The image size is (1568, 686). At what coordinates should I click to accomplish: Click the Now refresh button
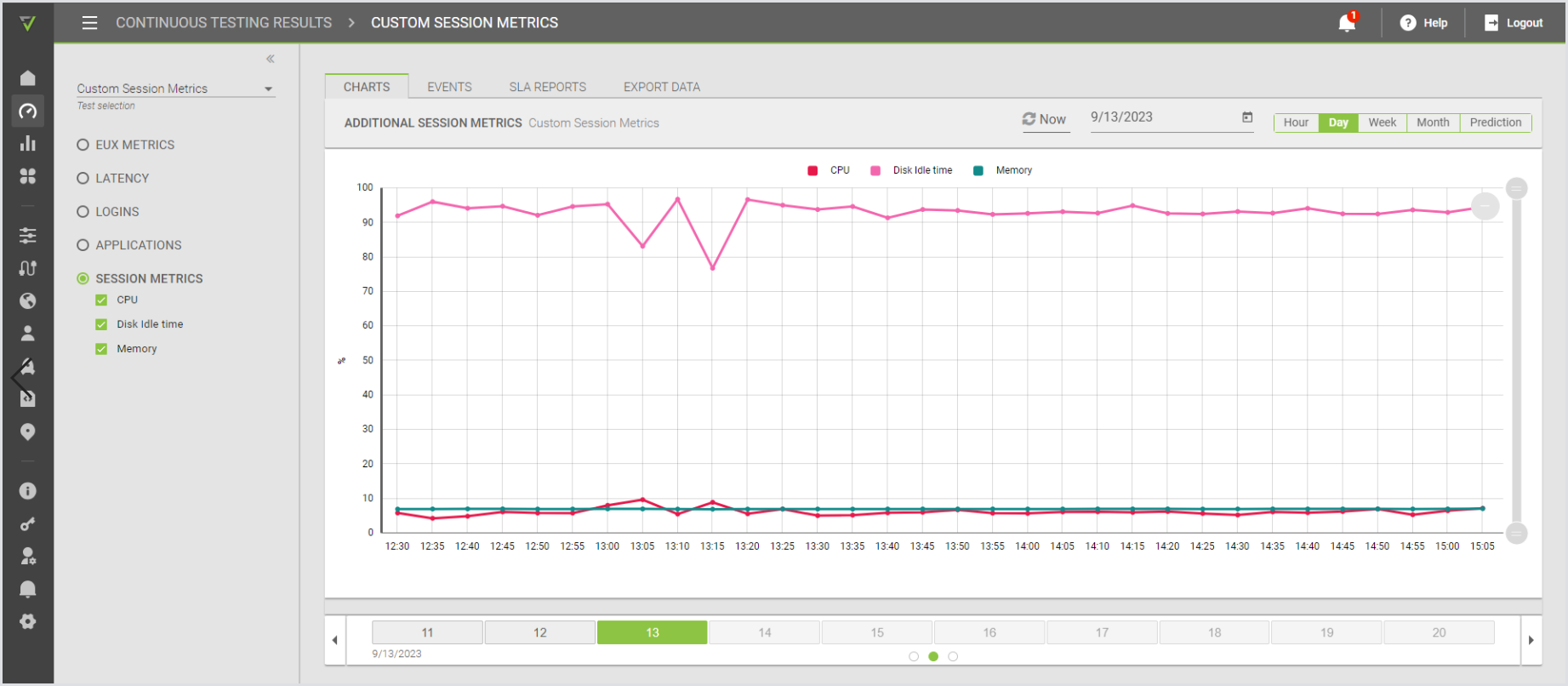[1044, 119]
